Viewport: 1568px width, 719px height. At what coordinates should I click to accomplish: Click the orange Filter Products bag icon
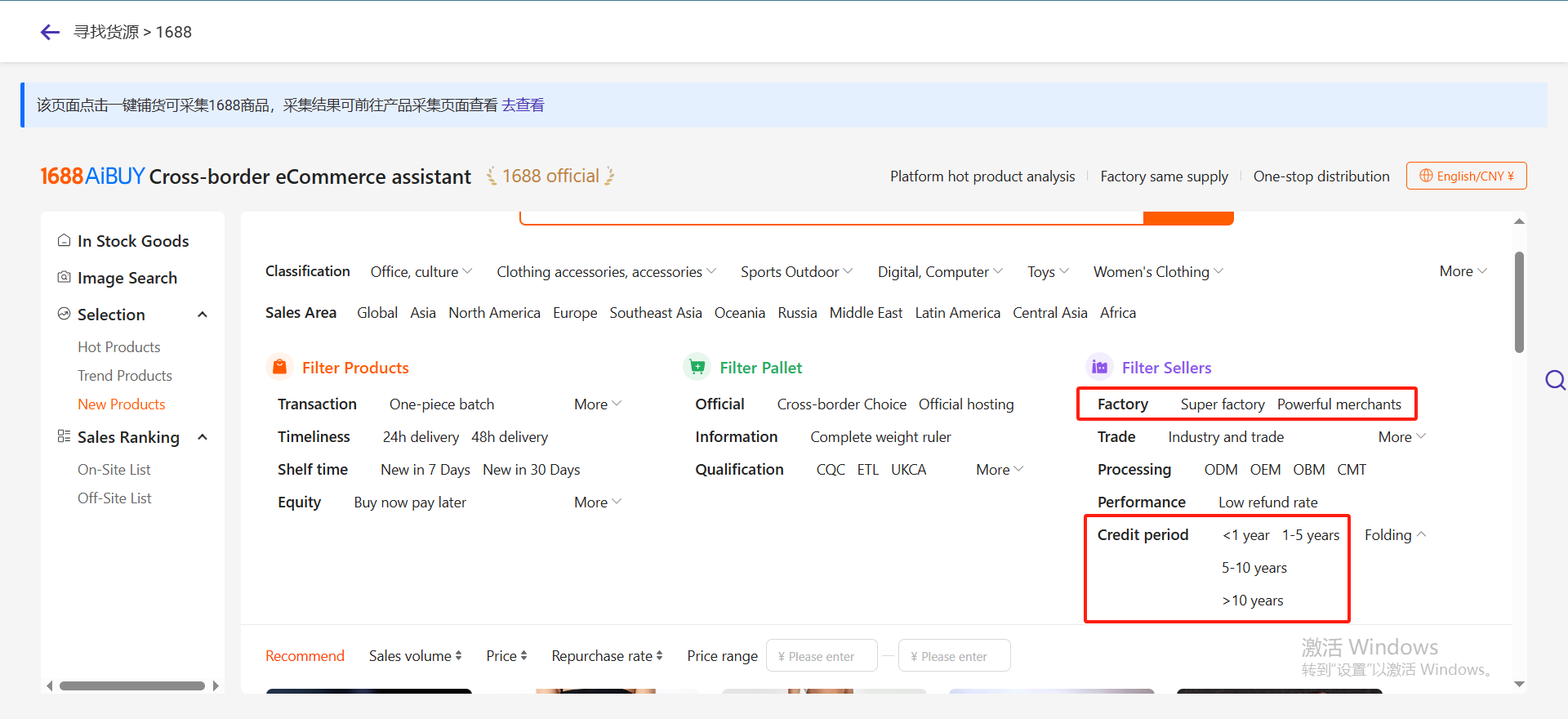(279, 368)
